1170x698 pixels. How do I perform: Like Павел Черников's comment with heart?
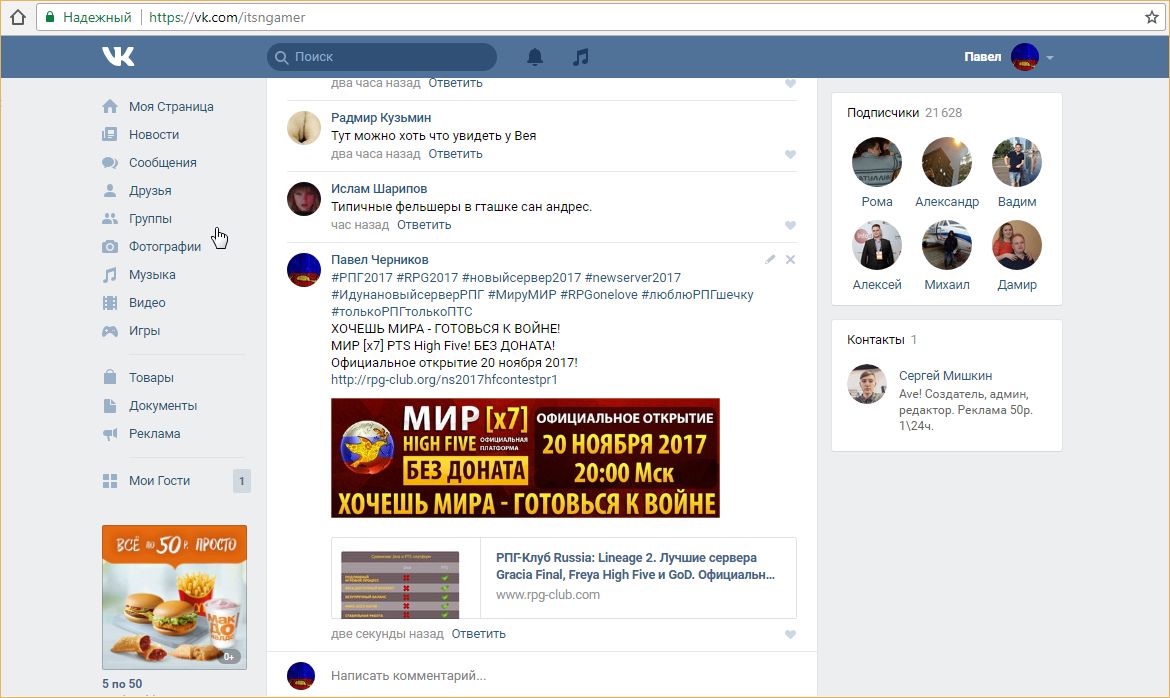click(790, 635)
